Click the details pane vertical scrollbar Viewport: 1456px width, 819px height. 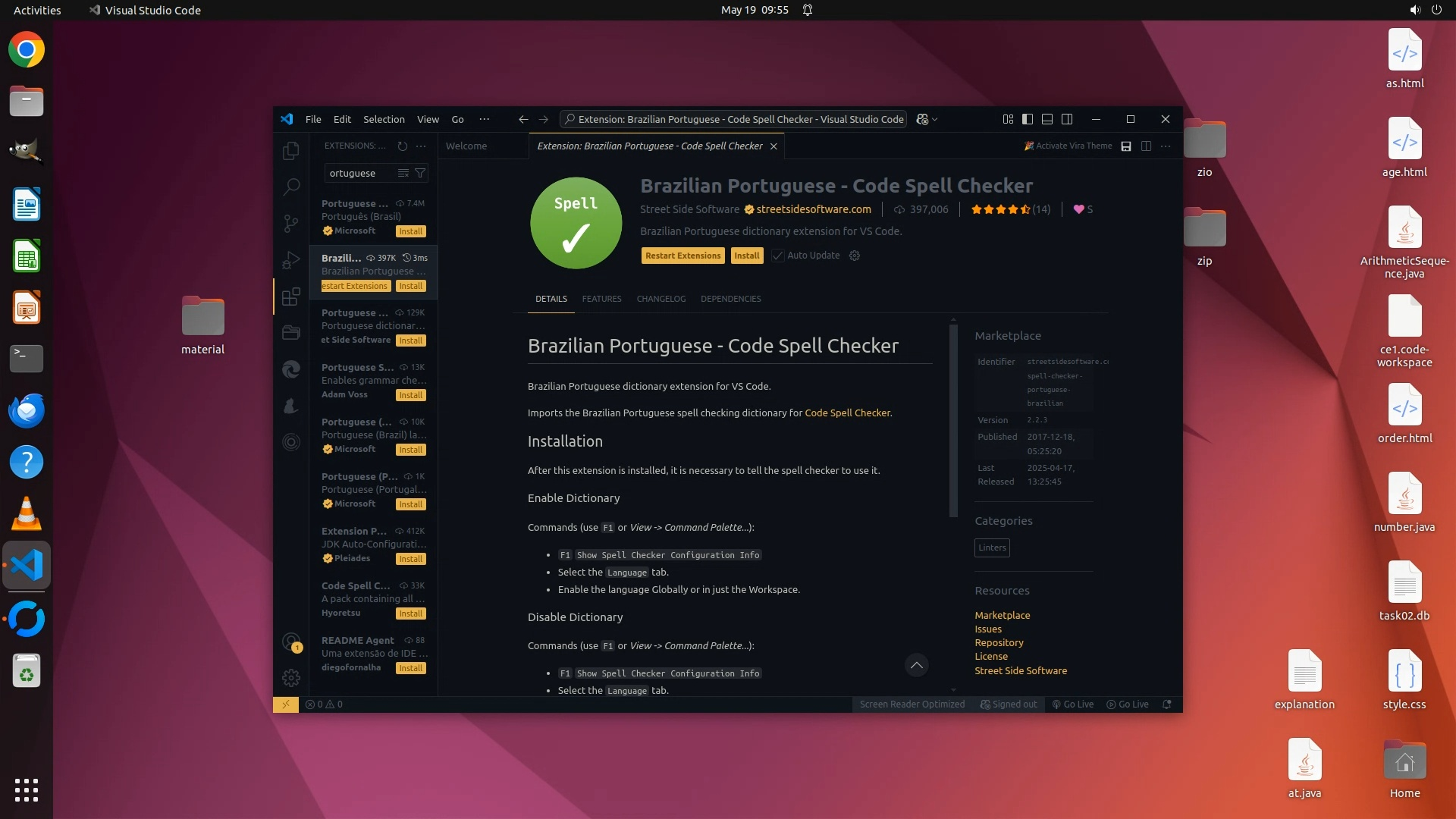coord(953,422)
